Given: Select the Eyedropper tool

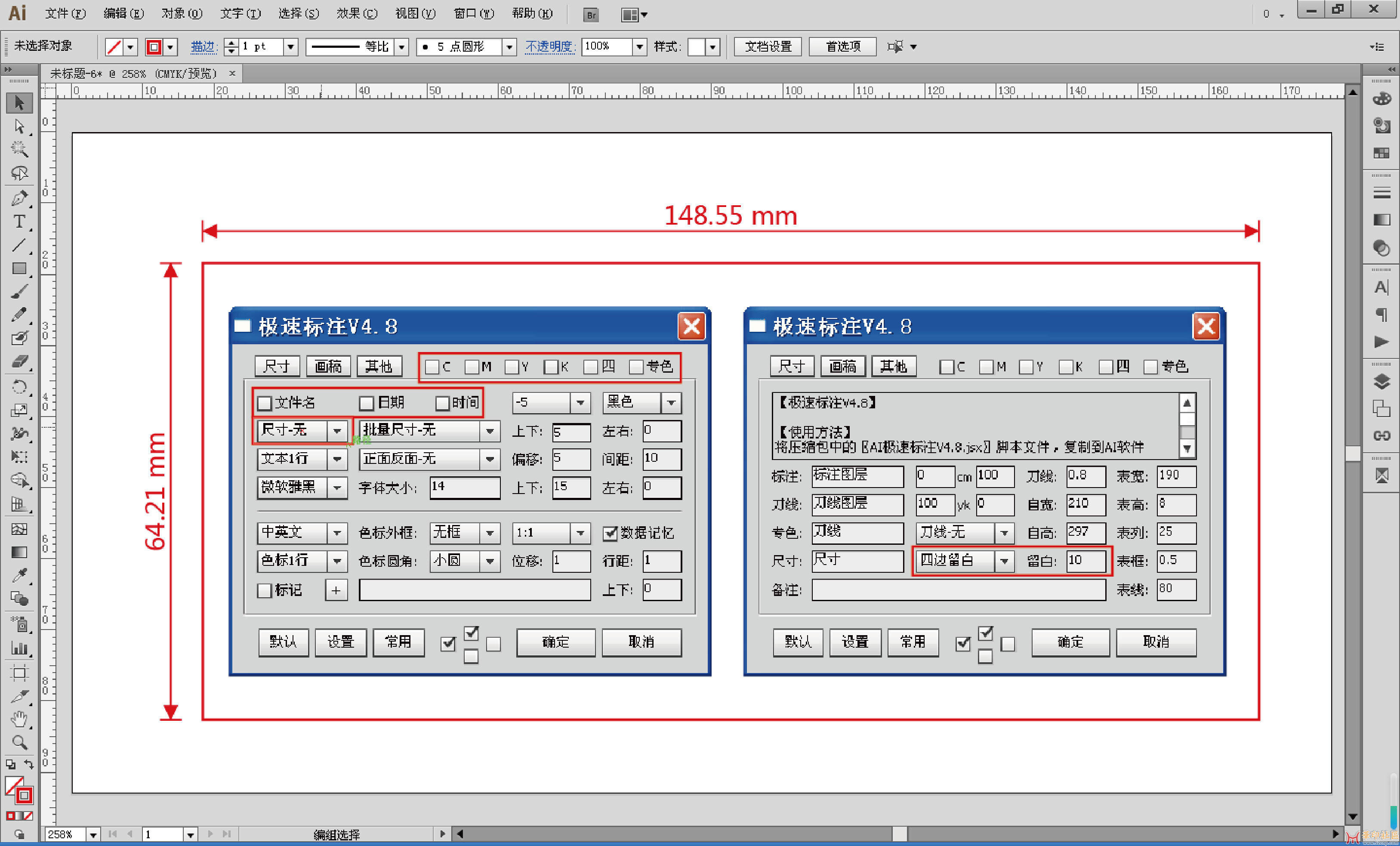Looking at the screenshot, I should tap(19, 575).
